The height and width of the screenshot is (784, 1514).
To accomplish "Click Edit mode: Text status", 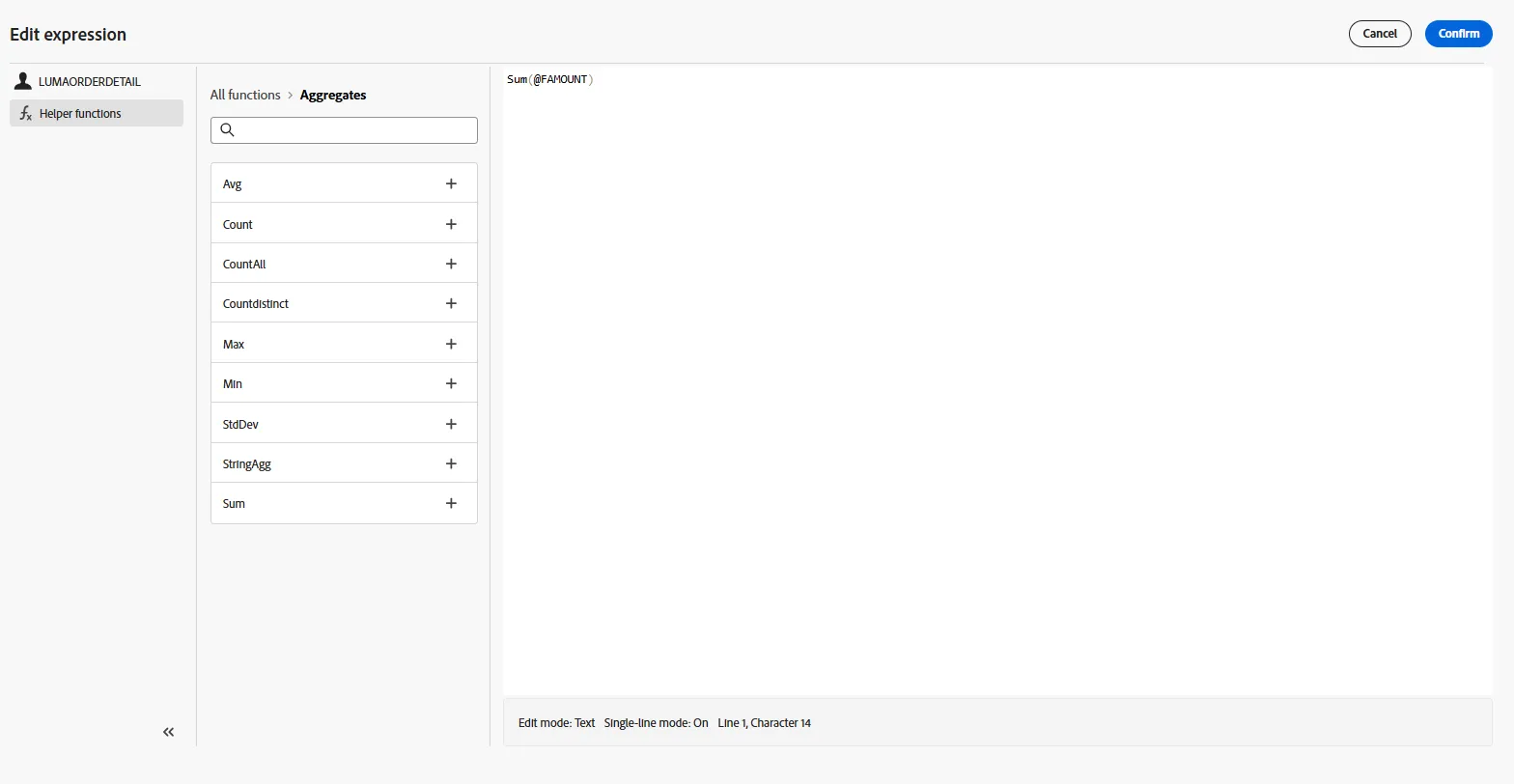I will pos(557,723).
